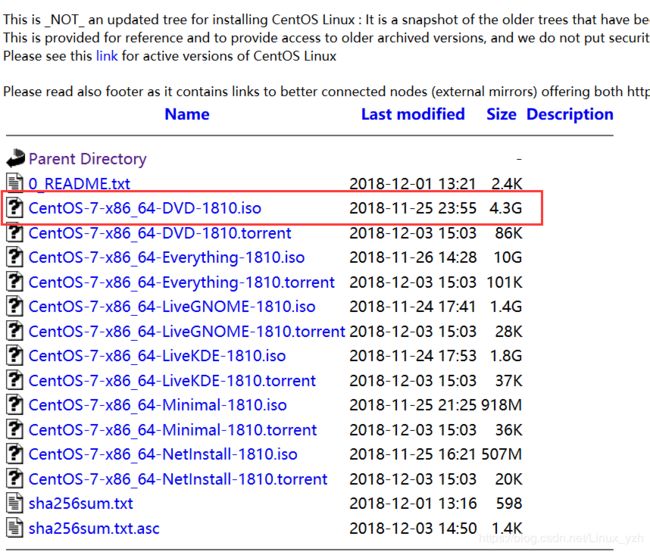
Task: Click the 2018-11-25 16:21 NetInstall iso date
Action: pyautogui.click(x=412, y=454)
